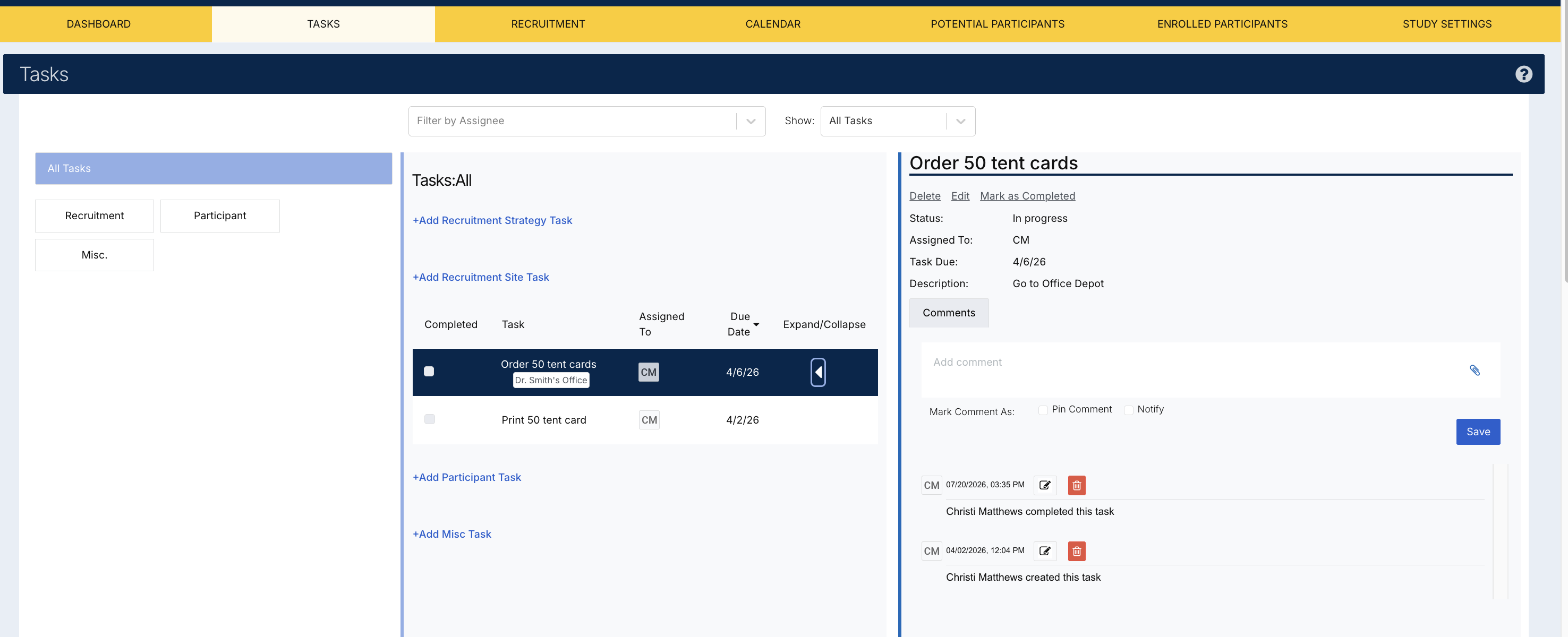Select the All Tasks category

(x=214, y=168)
